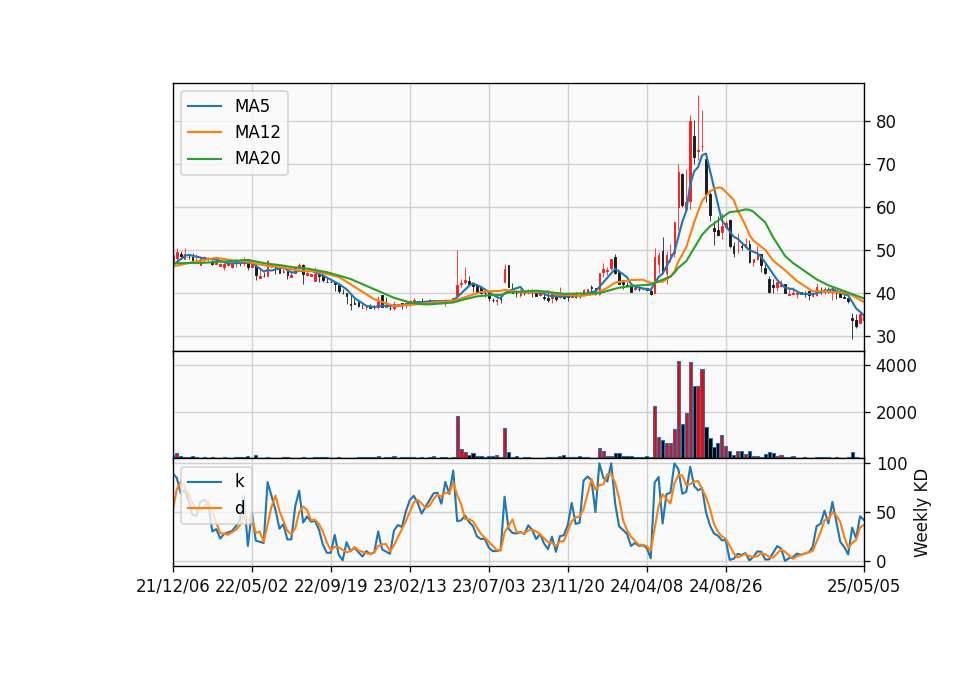Click the 22/09/19 date tick label

331,586
